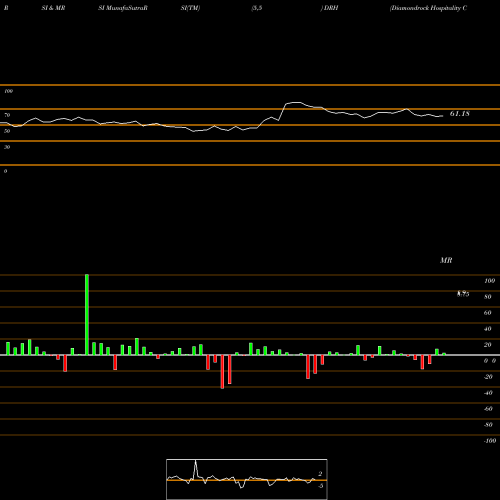Click the MR axis label 60
Image resolution: width=500 pixels, height=500 pixels.
pyautogui.click(x=488, y=313)
